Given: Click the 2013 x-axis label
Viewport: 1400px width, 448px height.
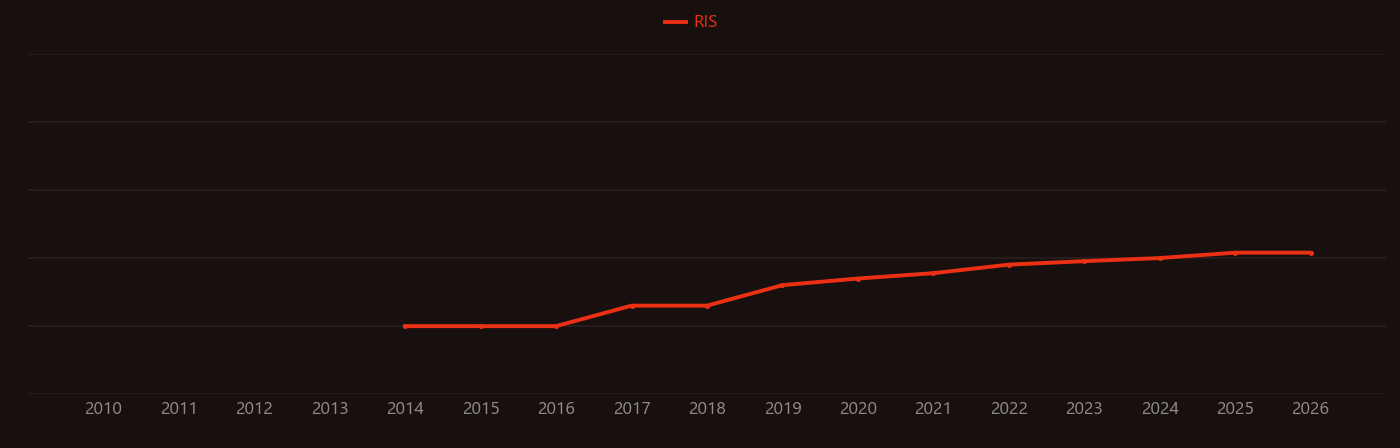Looking at the screenshot, I should click(x=330, y=409).
